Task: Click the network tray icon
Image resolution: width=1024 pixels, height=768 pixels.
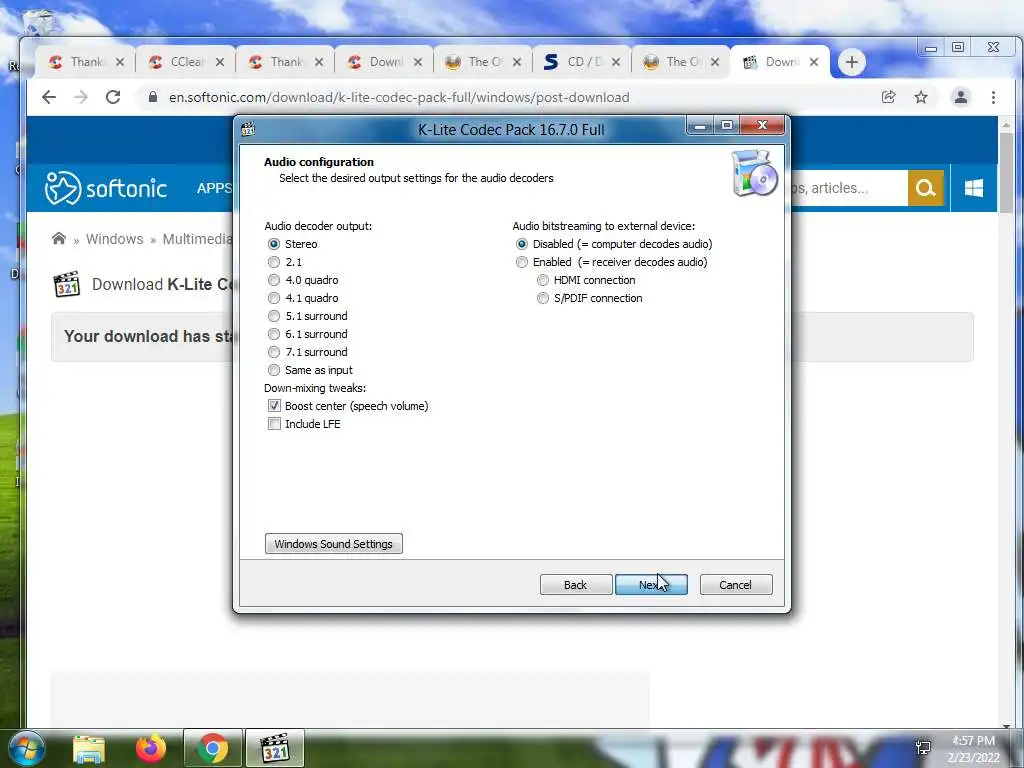Action: (923, 748)
